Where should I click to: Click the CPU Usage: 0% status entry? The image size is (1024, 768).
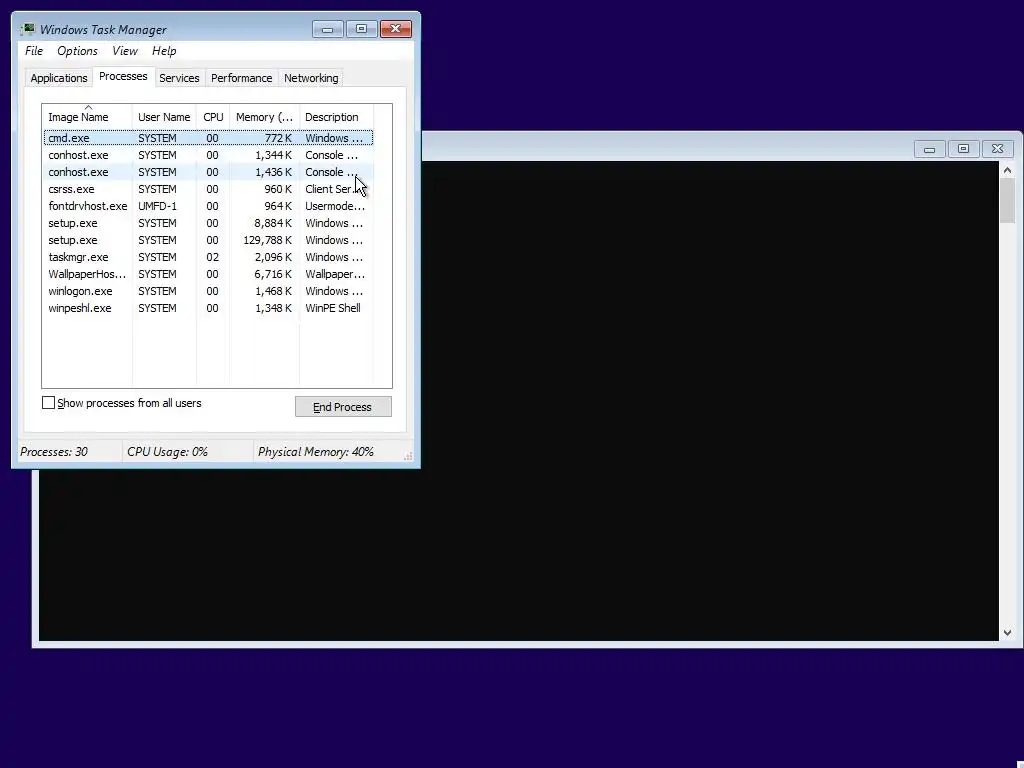(x=167, y=451)
